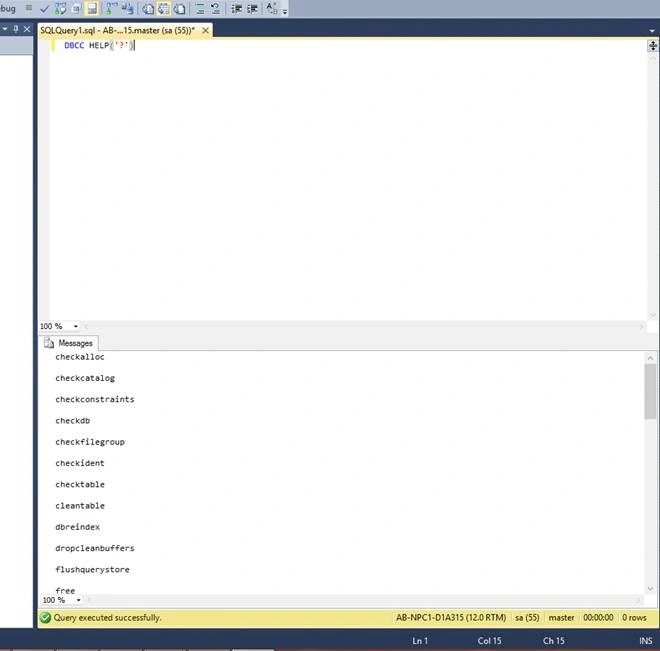Toggle the highlighted IntelliSense Enabled button
This screenshot has height=651, width=660.
92,8
